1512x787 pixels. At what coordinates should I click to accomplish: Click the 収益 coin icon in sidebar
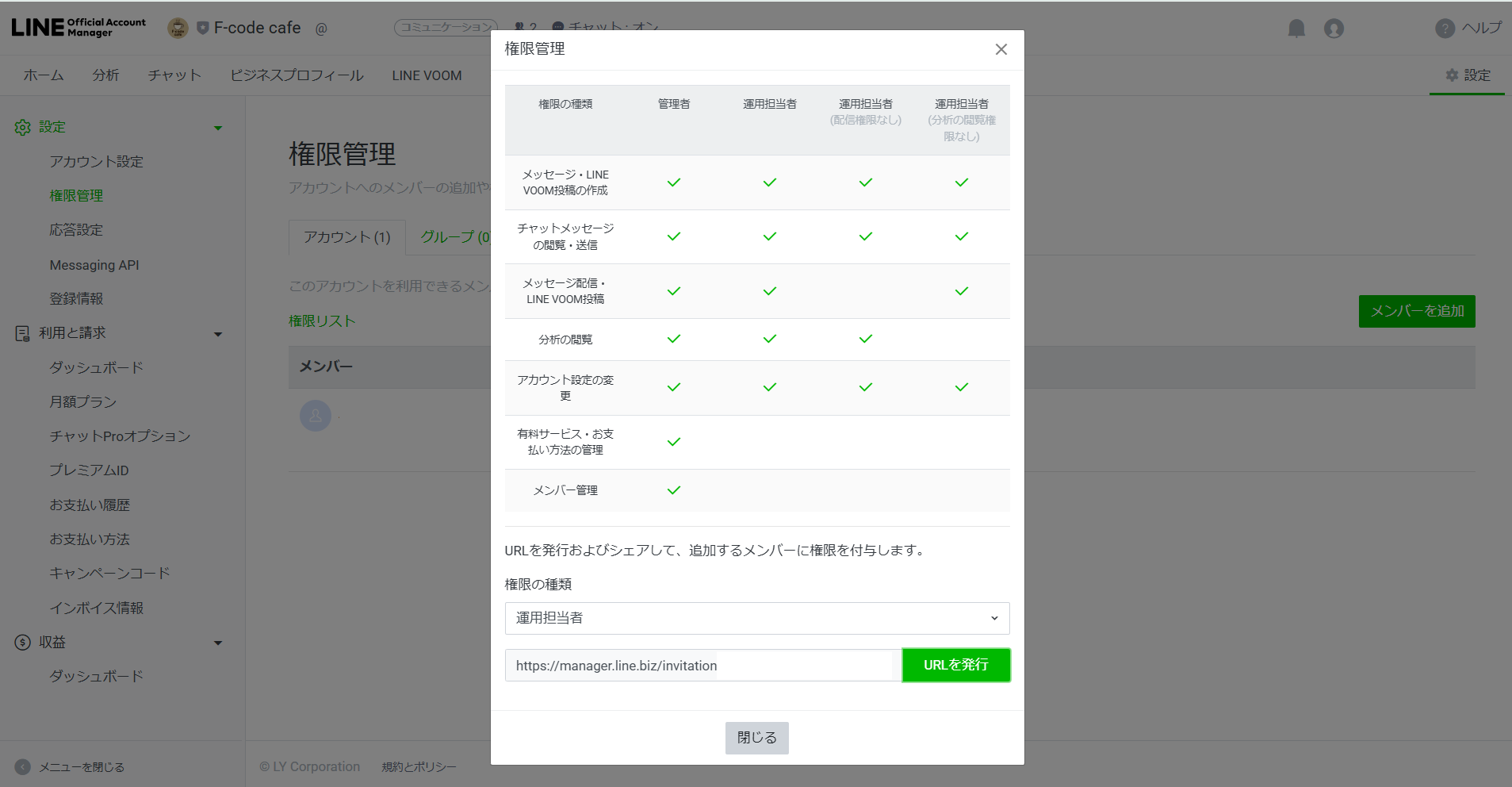tap(22, 643)
